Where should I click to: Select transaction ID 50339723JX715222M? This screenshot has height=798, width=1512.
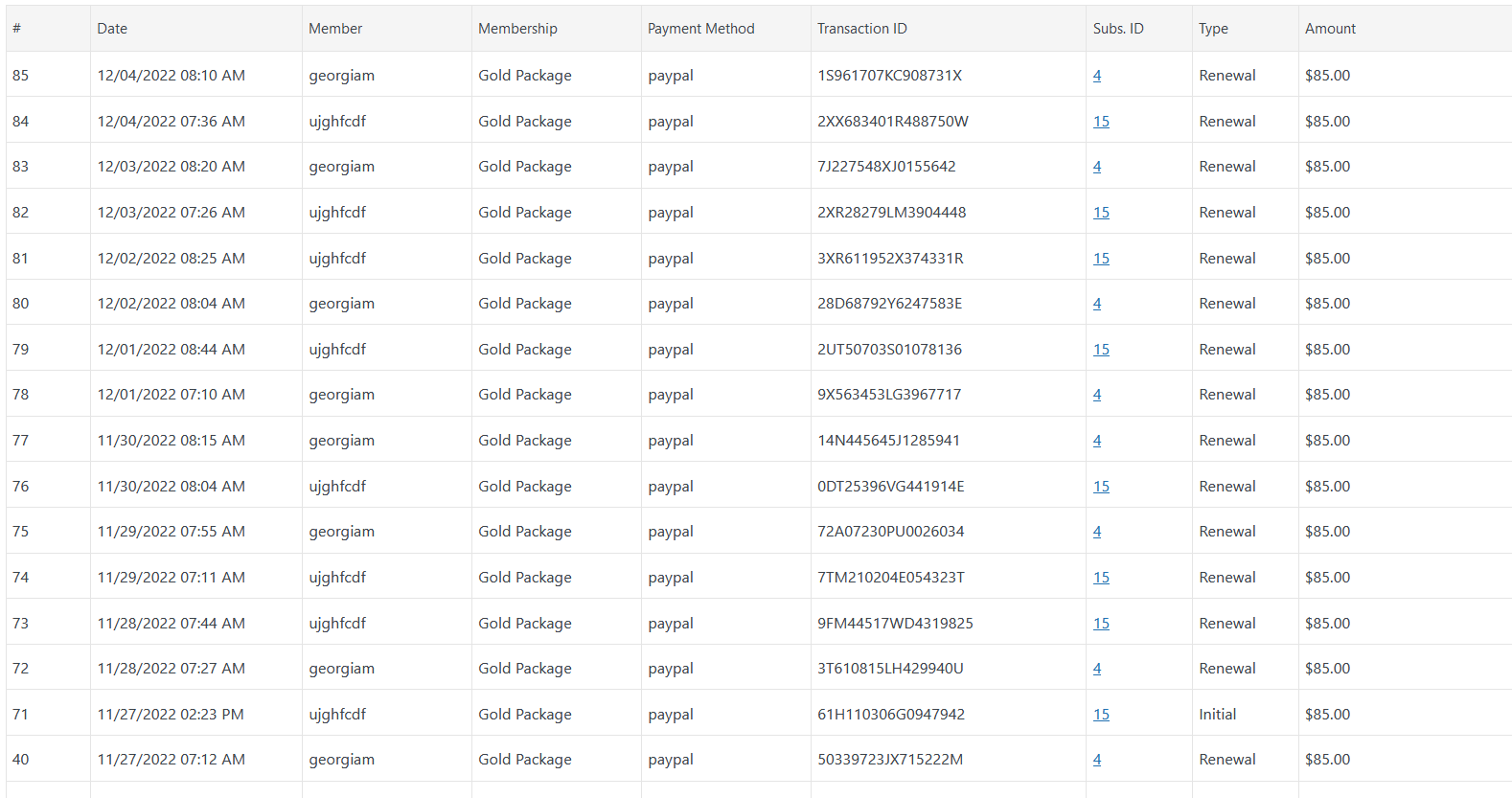pyautogui.click(x=890, y=760)
